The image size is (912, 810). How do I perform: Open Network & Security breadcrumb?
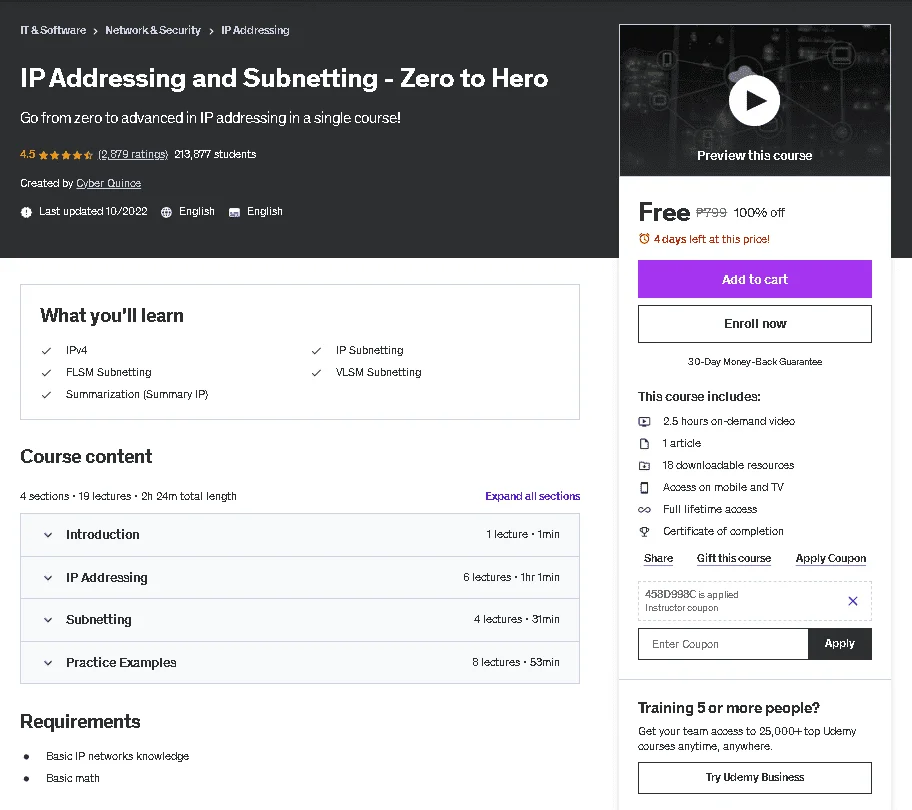[x=153, y=30]
